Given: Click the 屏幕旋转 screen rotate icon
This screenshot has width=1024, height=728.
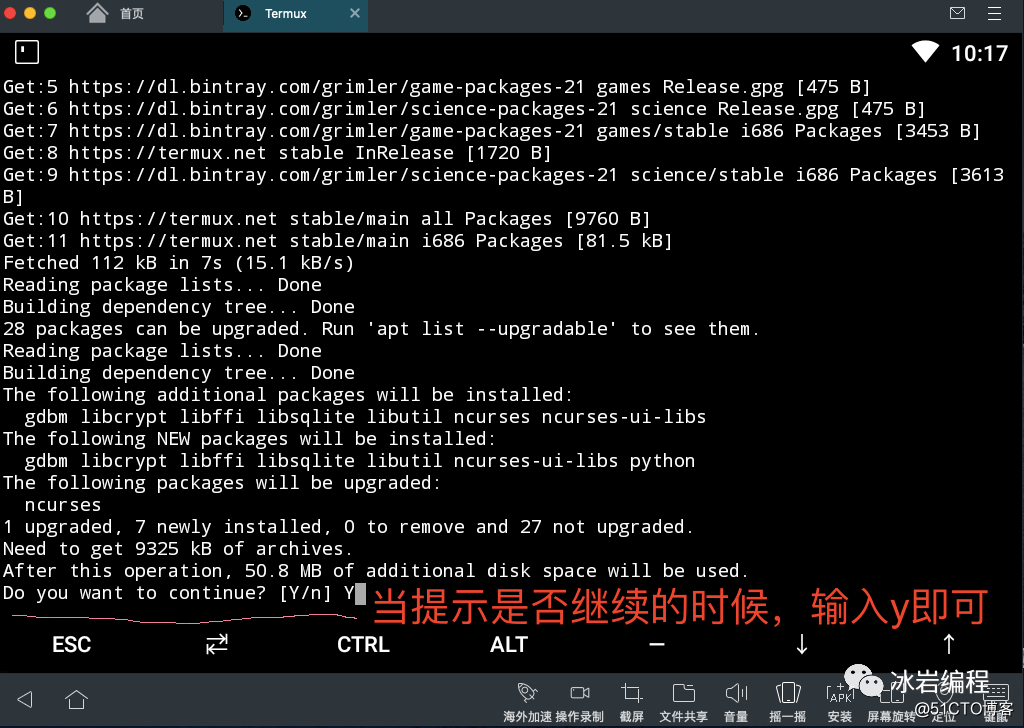Looking at the screenshot, I should coord(891,693).
